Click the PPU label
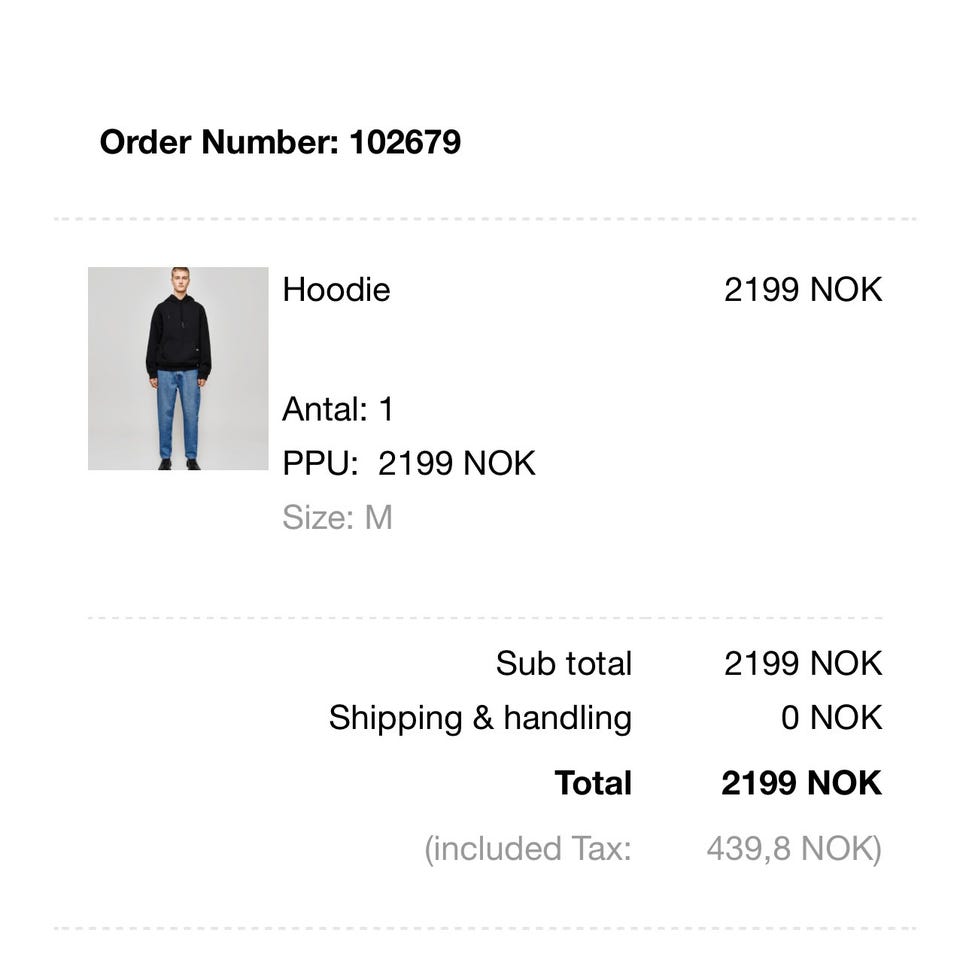 (x=320, y=463)
